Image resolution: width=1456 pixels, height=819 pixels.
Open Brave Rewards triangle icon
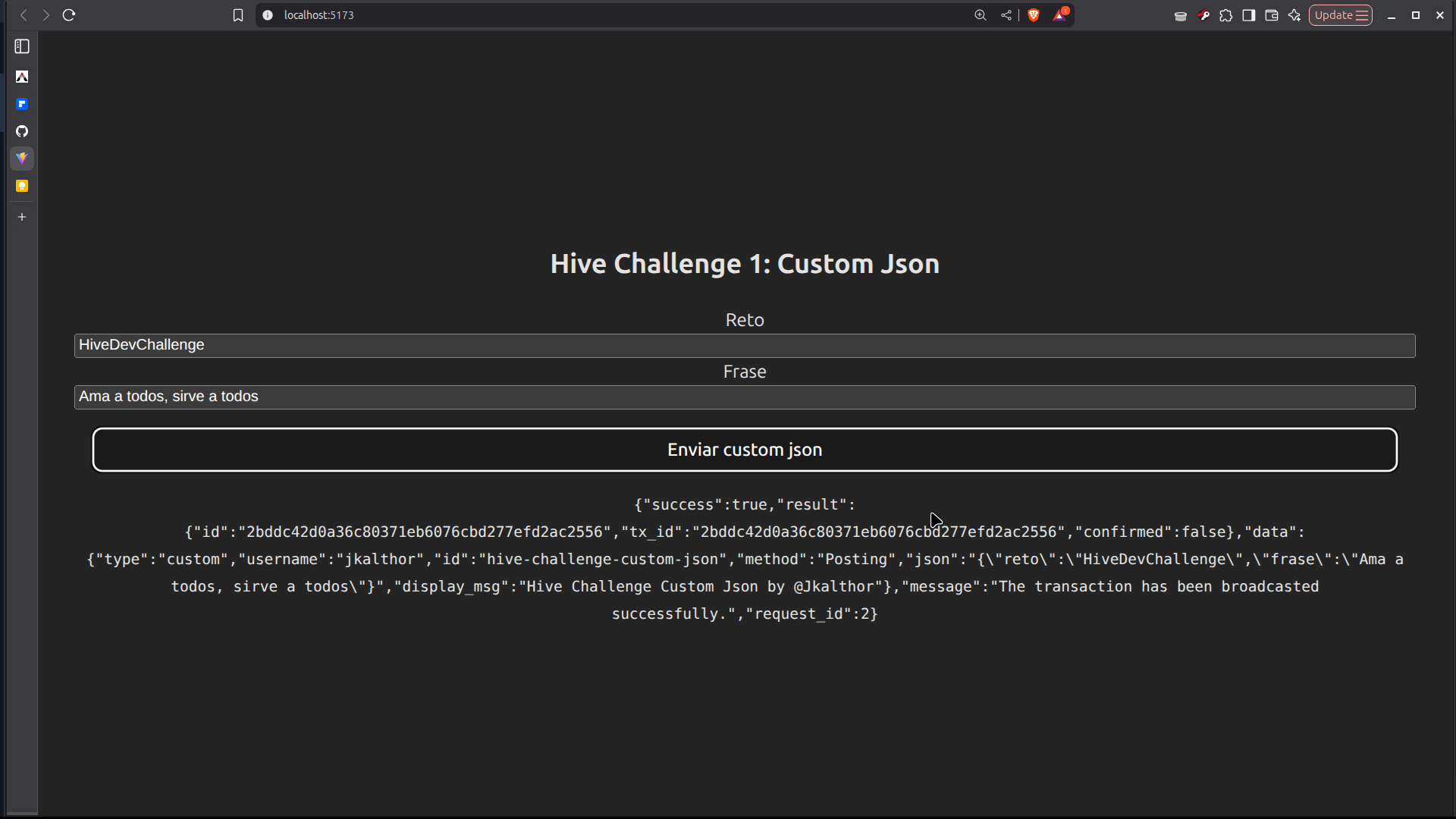click(x=1059, y=15)
